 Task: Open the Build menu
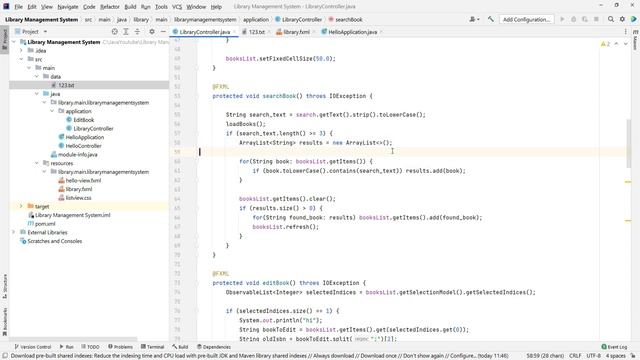[x=130, y=7]
